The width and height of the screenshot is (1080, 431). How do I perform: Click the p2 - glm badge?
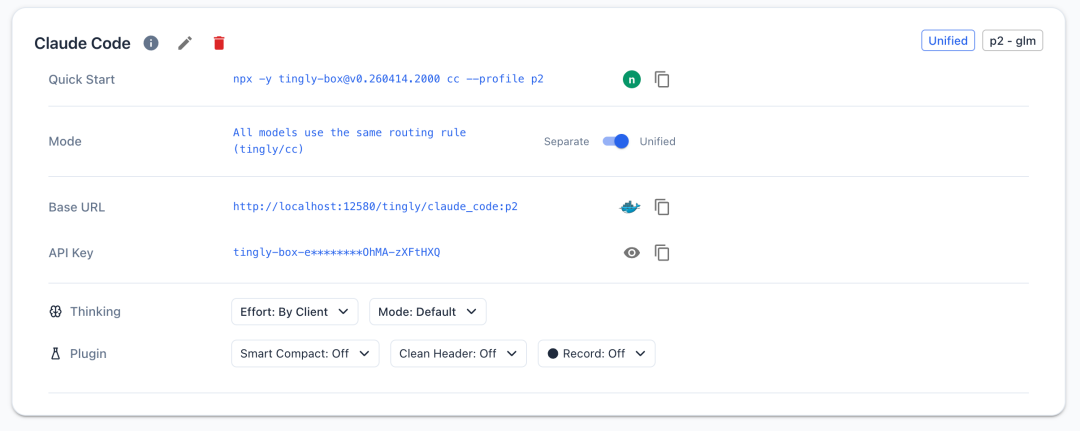(1012, 41)
